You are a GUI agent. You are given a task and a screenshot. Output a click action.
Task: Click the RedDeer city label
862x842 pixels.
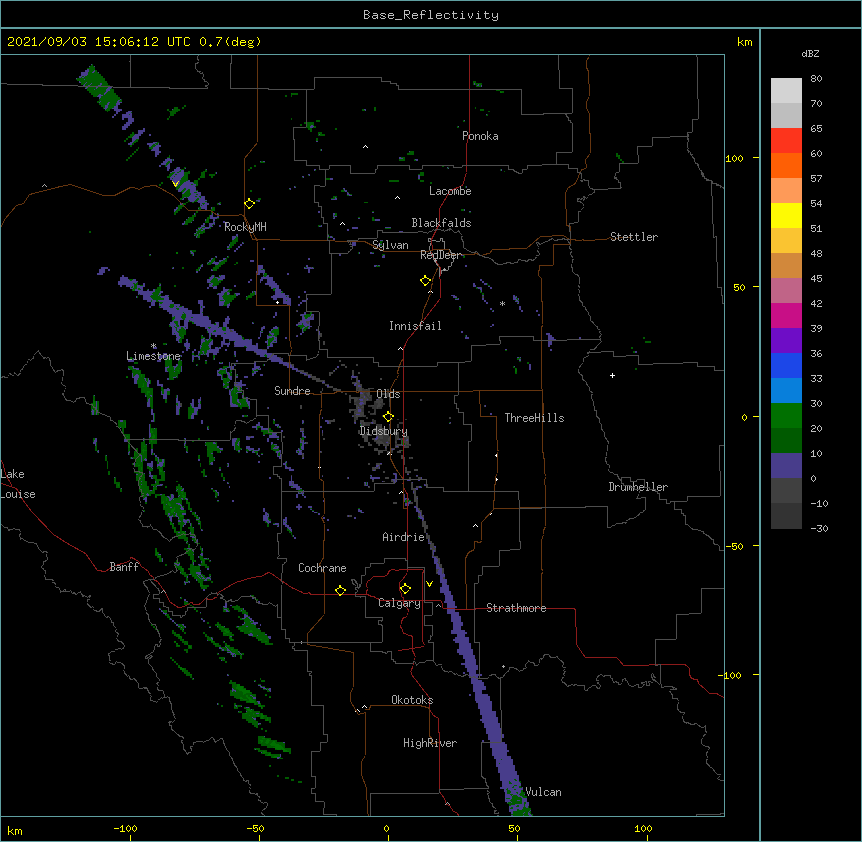click(440, 255)
